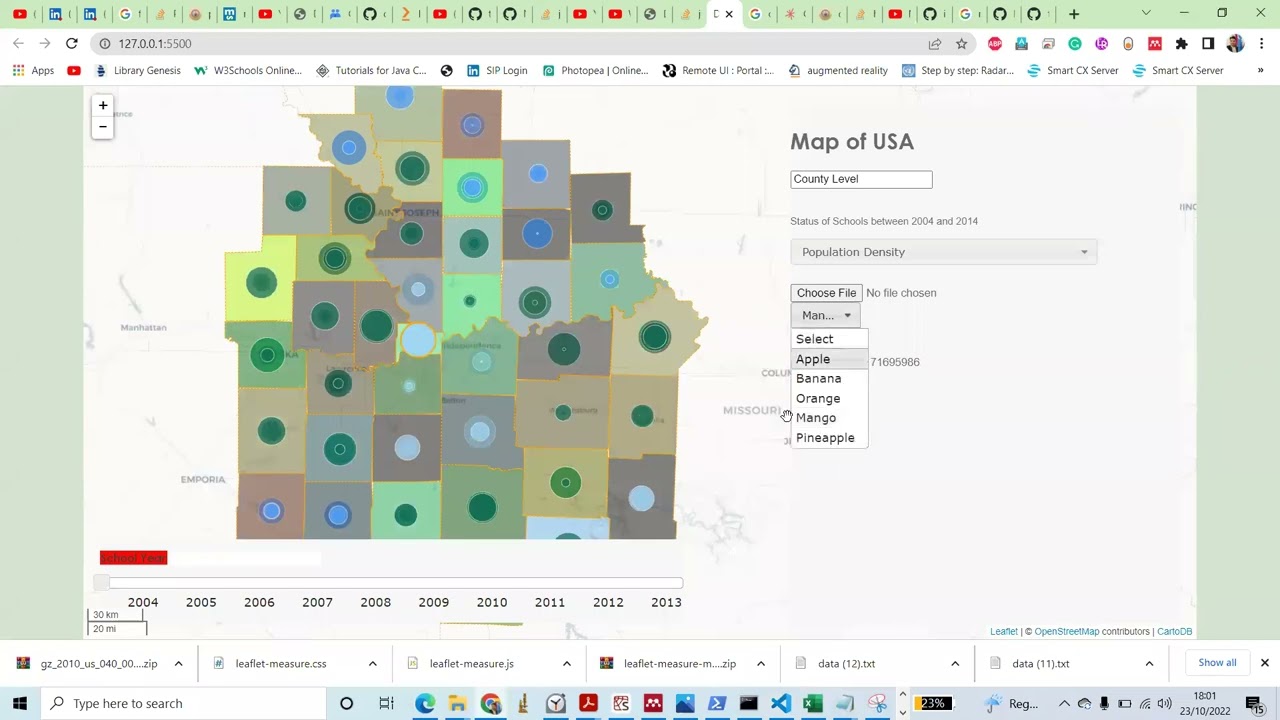
Task: Click the County Level text field
Action: (861, 179)
